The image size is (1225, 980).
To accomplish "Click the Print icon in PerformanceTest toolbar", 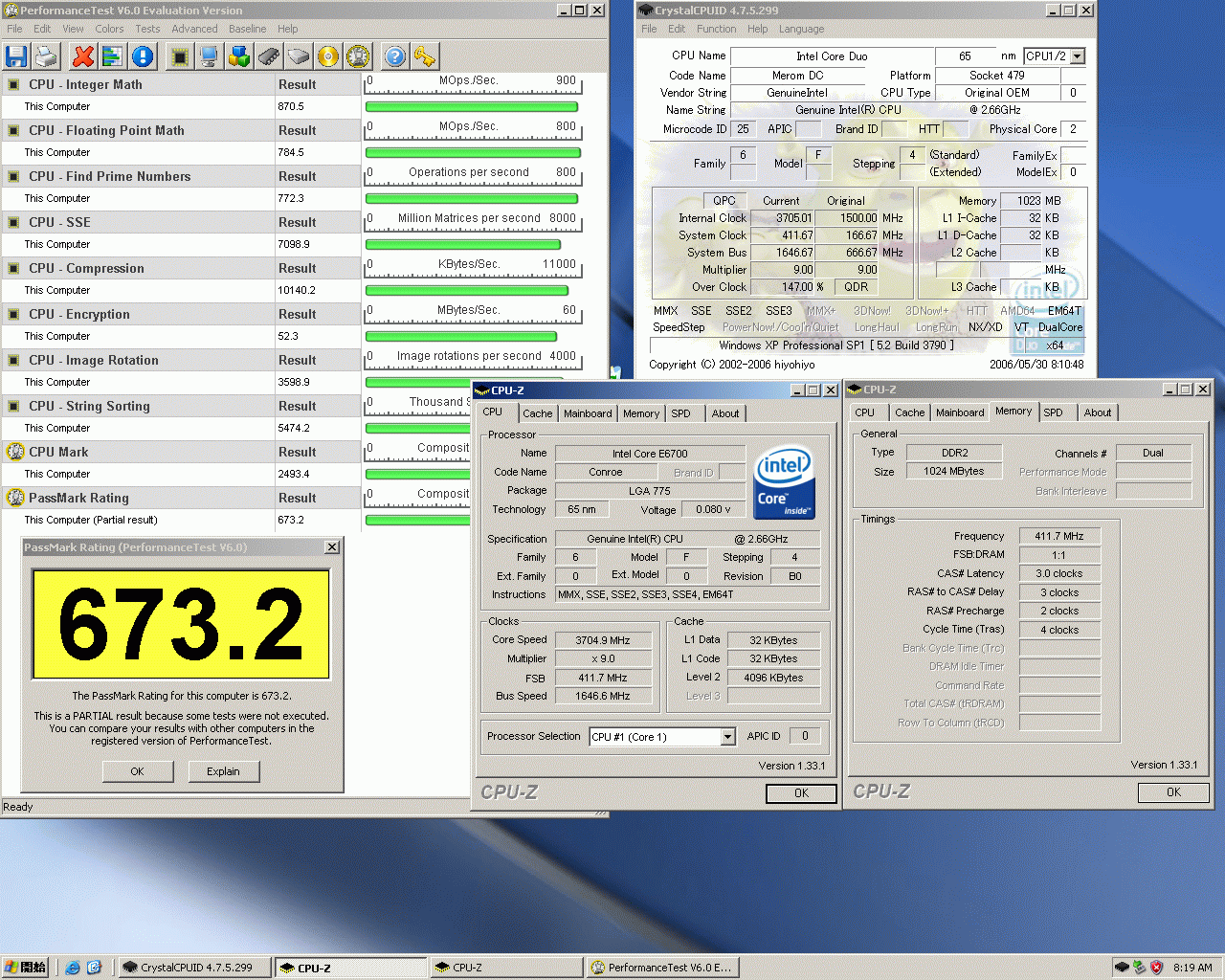I will point(45,56).
